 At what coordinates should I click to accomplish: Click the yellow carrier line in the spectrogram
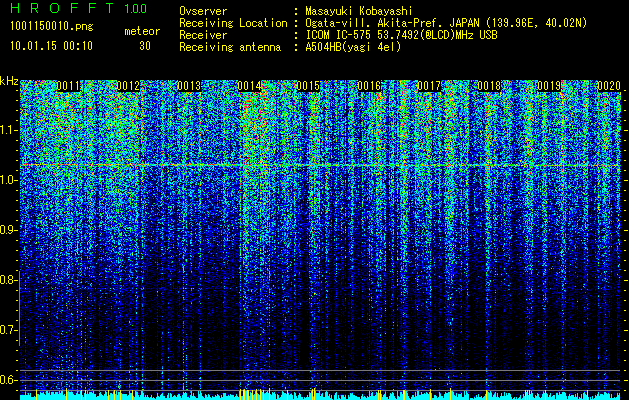[x=321, y=165]
